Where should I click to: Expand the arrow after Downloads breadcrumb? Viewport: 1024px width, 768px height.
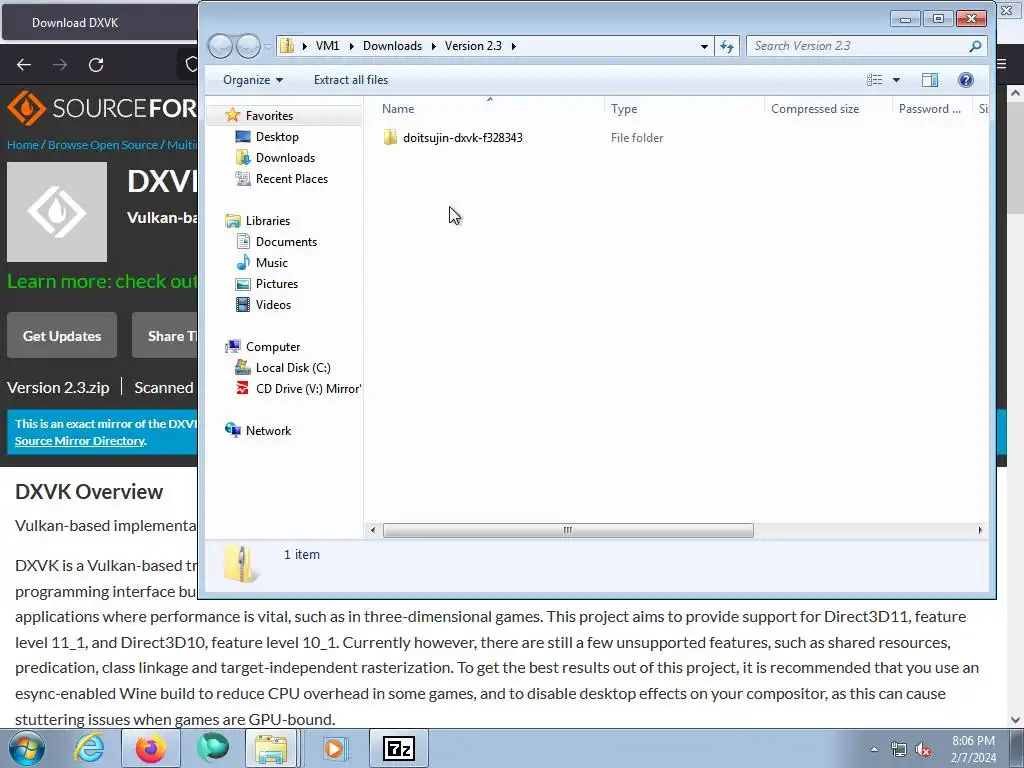click(x=433, y=46)
